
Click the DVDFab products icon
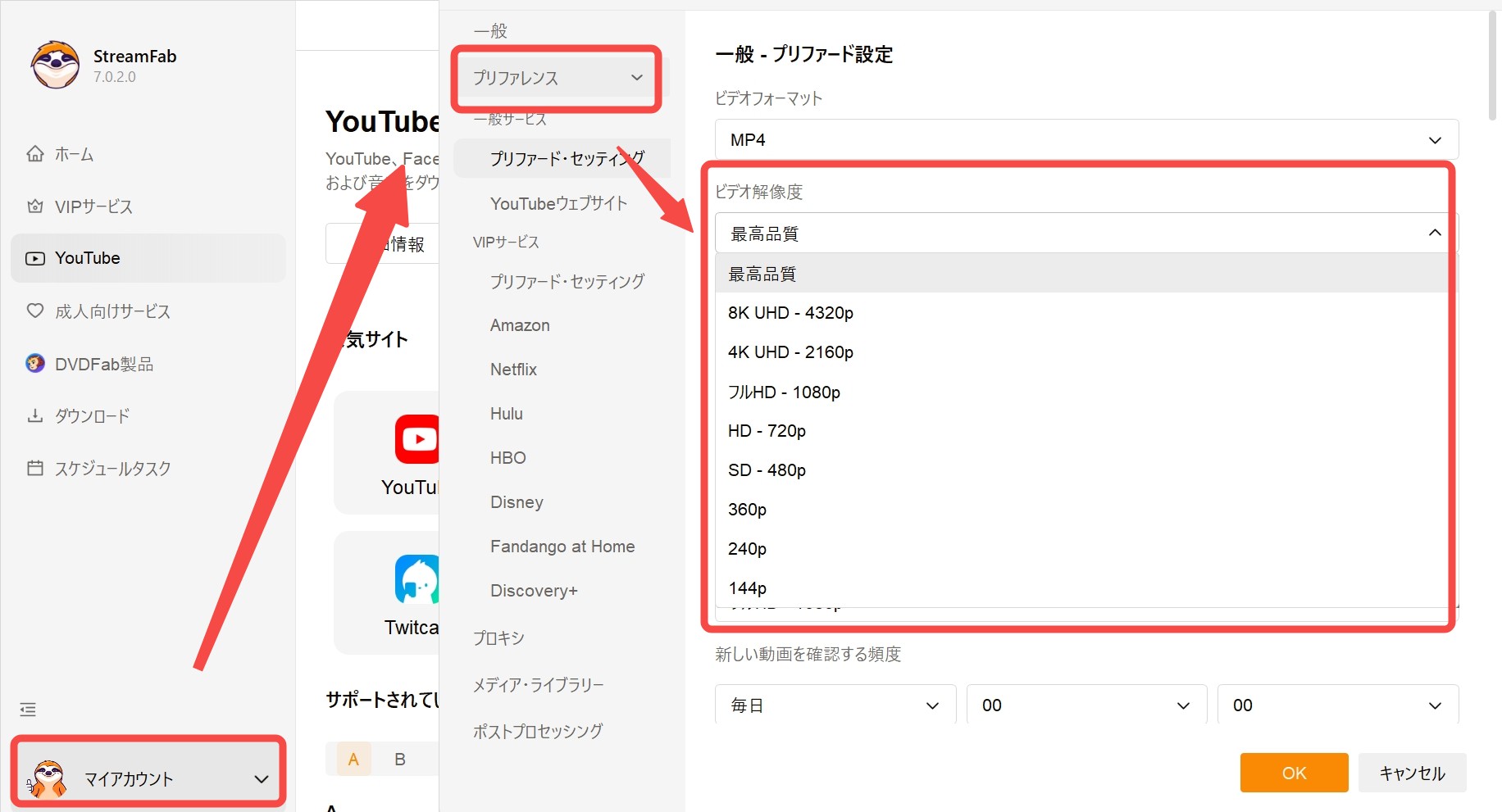(35, 363)
